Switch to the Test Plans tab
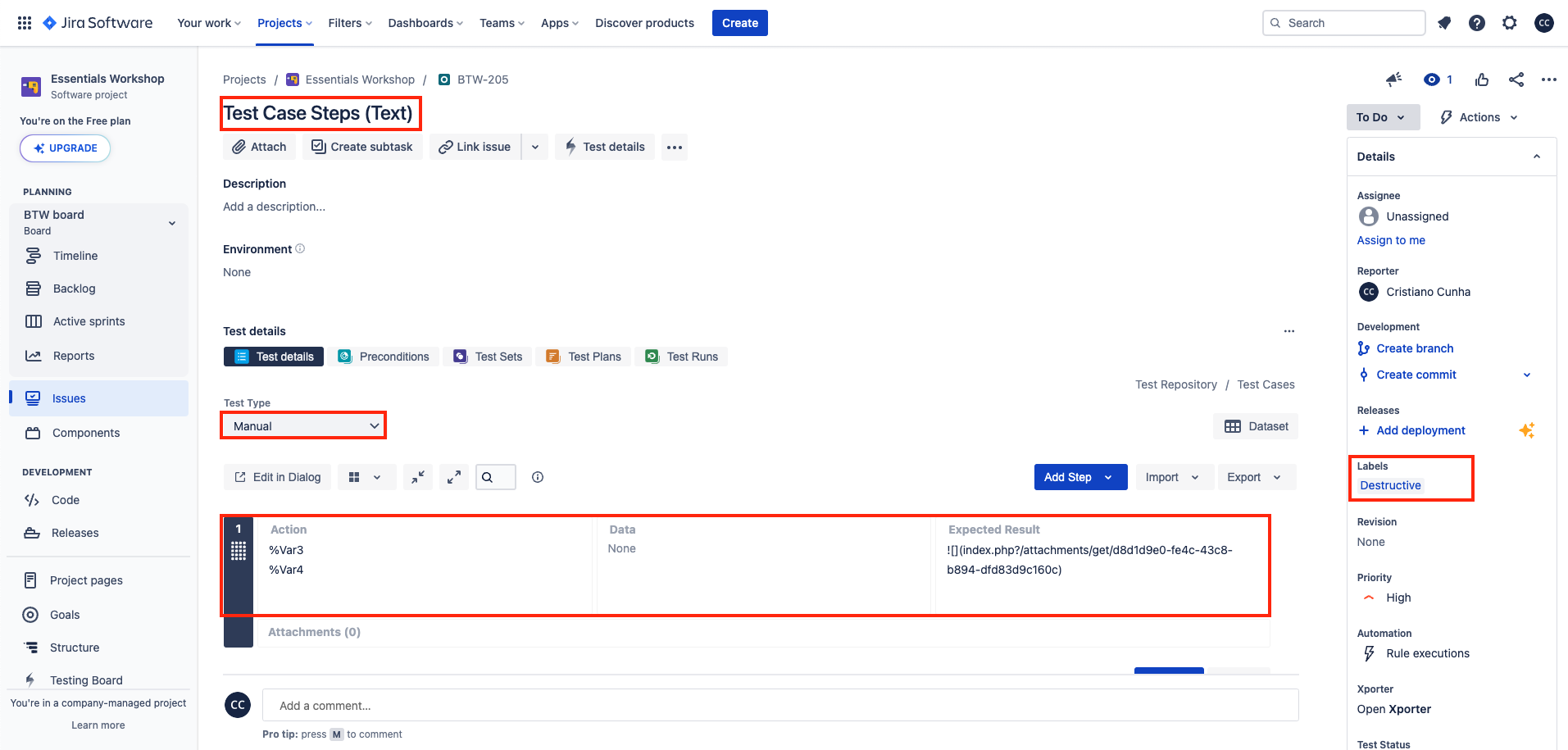1568x750 pixels. pyautogui.click(x=584, y=357)
